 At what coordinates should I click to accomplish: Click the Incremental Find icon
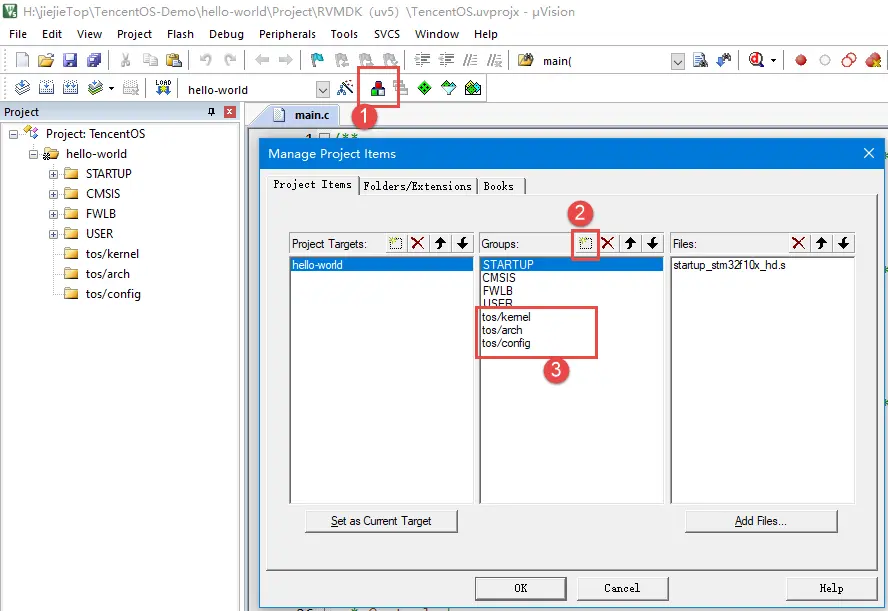pos(724,60)
